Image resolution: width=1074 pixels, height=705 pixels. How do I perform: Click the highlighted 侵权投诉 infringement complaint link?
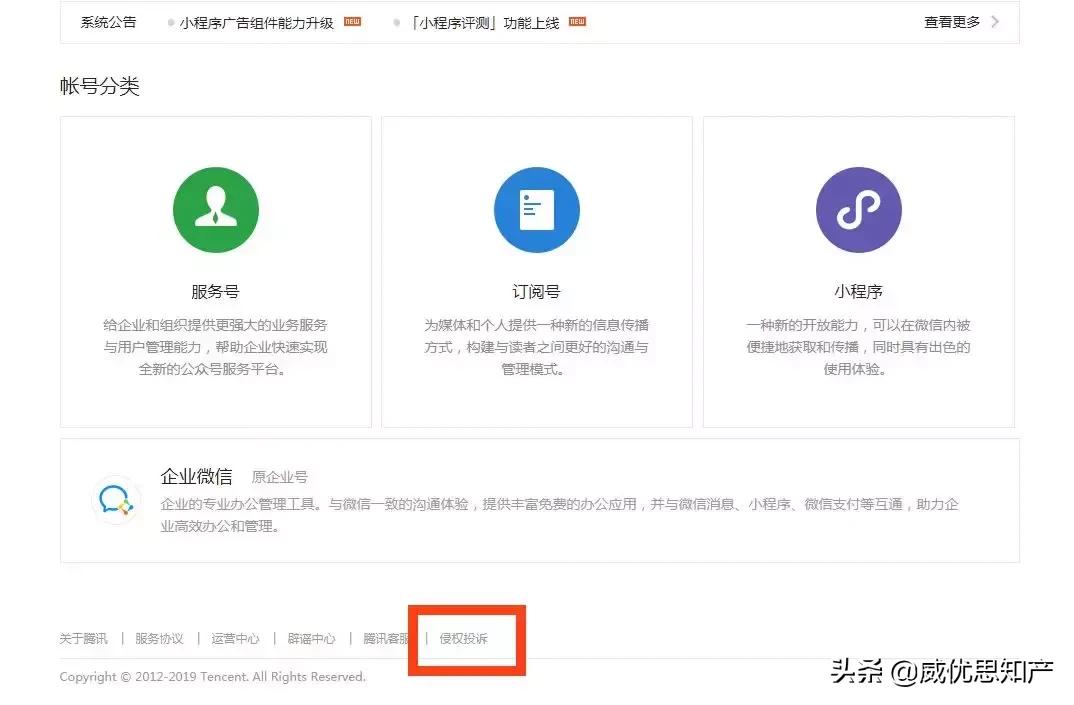[x=465, y=639]
